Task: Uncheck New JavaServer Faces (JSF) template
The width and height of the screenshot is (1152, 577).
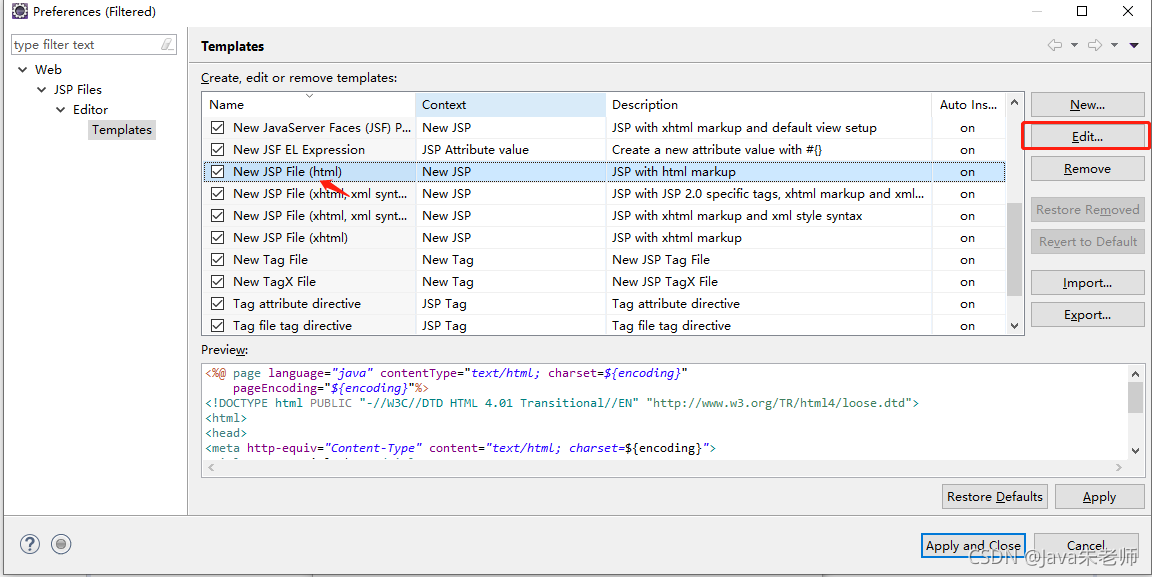Action: tap(217, 127)
